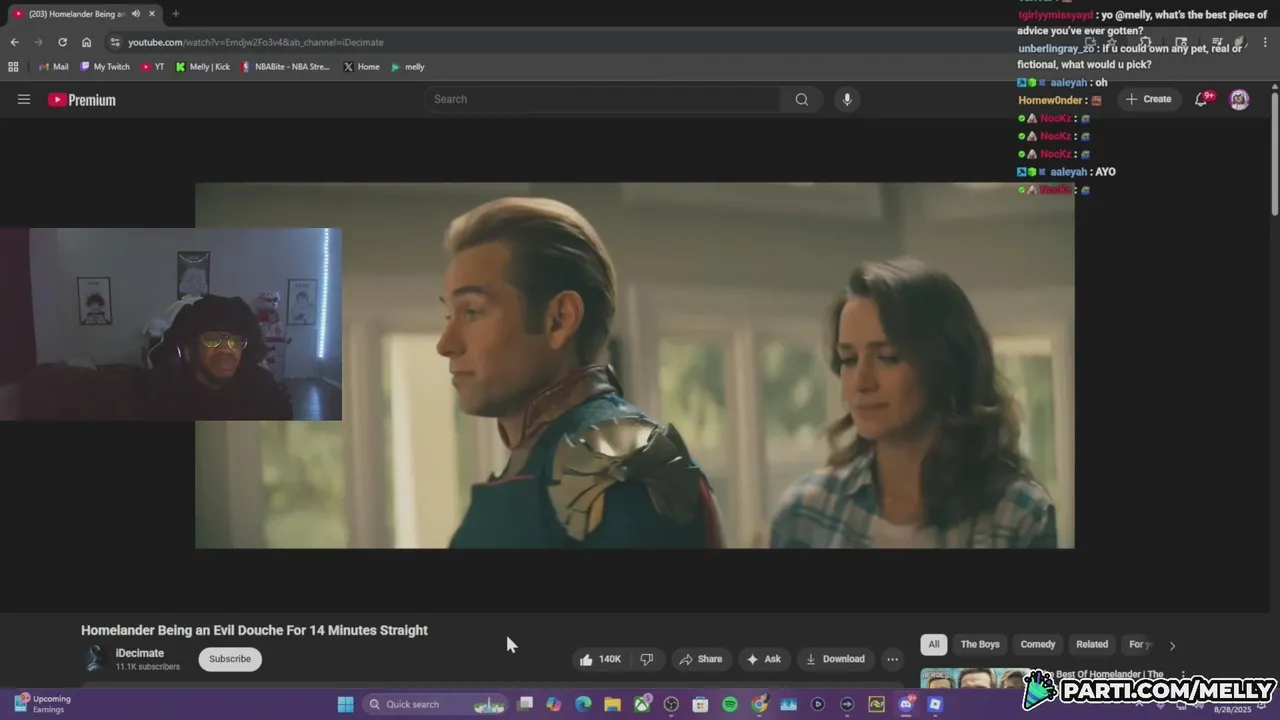The width and height of the screenshot is (1280, 720).
Task: Dislike the Homelander video
Action: (x=647, y=659)
